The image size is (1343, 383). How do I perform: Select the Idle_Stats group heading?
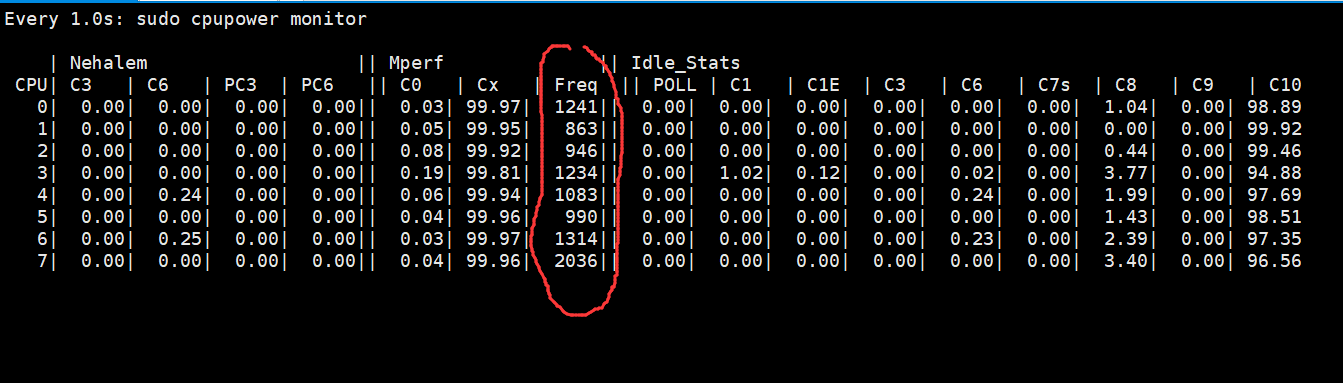[686, 63]
